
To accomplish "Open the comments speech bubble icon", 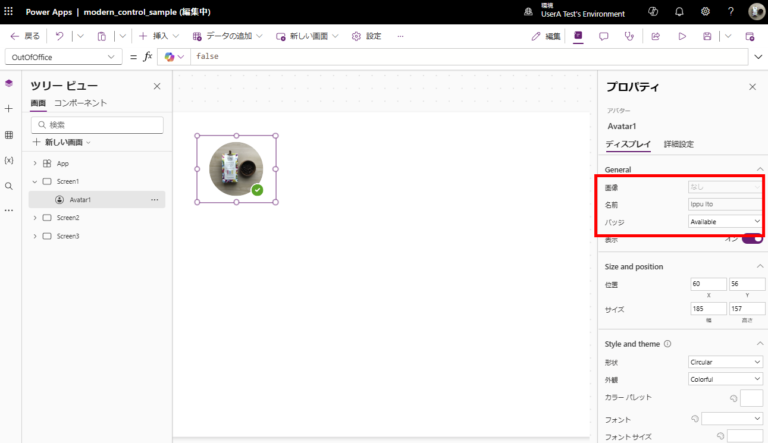I will 603,36.
